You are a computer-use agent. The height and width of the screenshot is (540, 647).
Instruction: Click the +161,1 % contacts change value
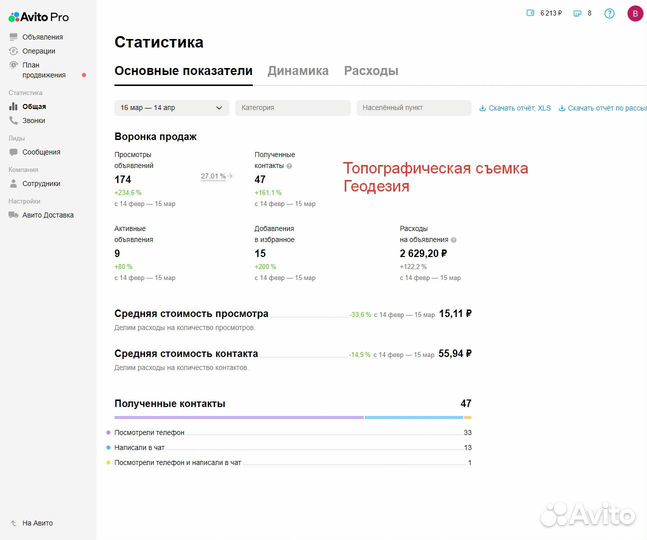pyautogui.click(x=268, y=193)
